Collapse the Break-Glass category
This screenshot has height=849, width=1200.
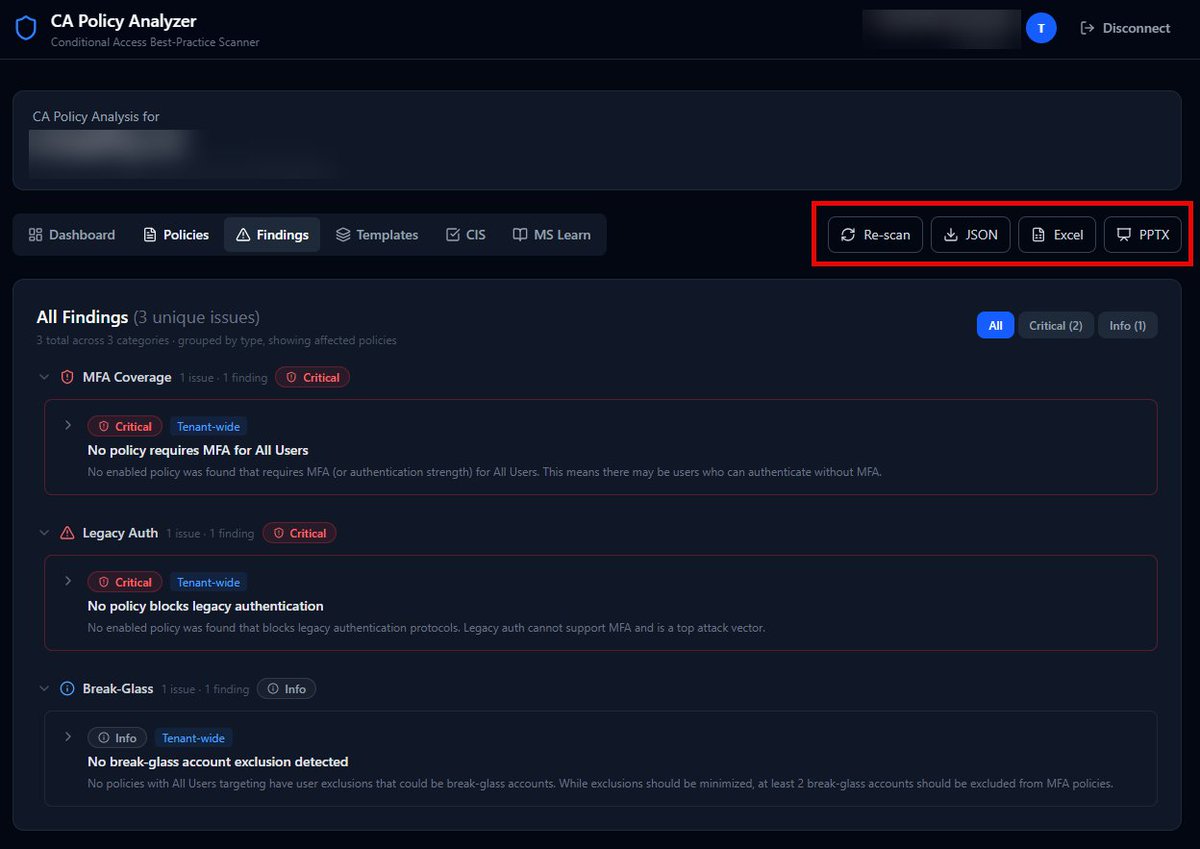tap(44, 689)
